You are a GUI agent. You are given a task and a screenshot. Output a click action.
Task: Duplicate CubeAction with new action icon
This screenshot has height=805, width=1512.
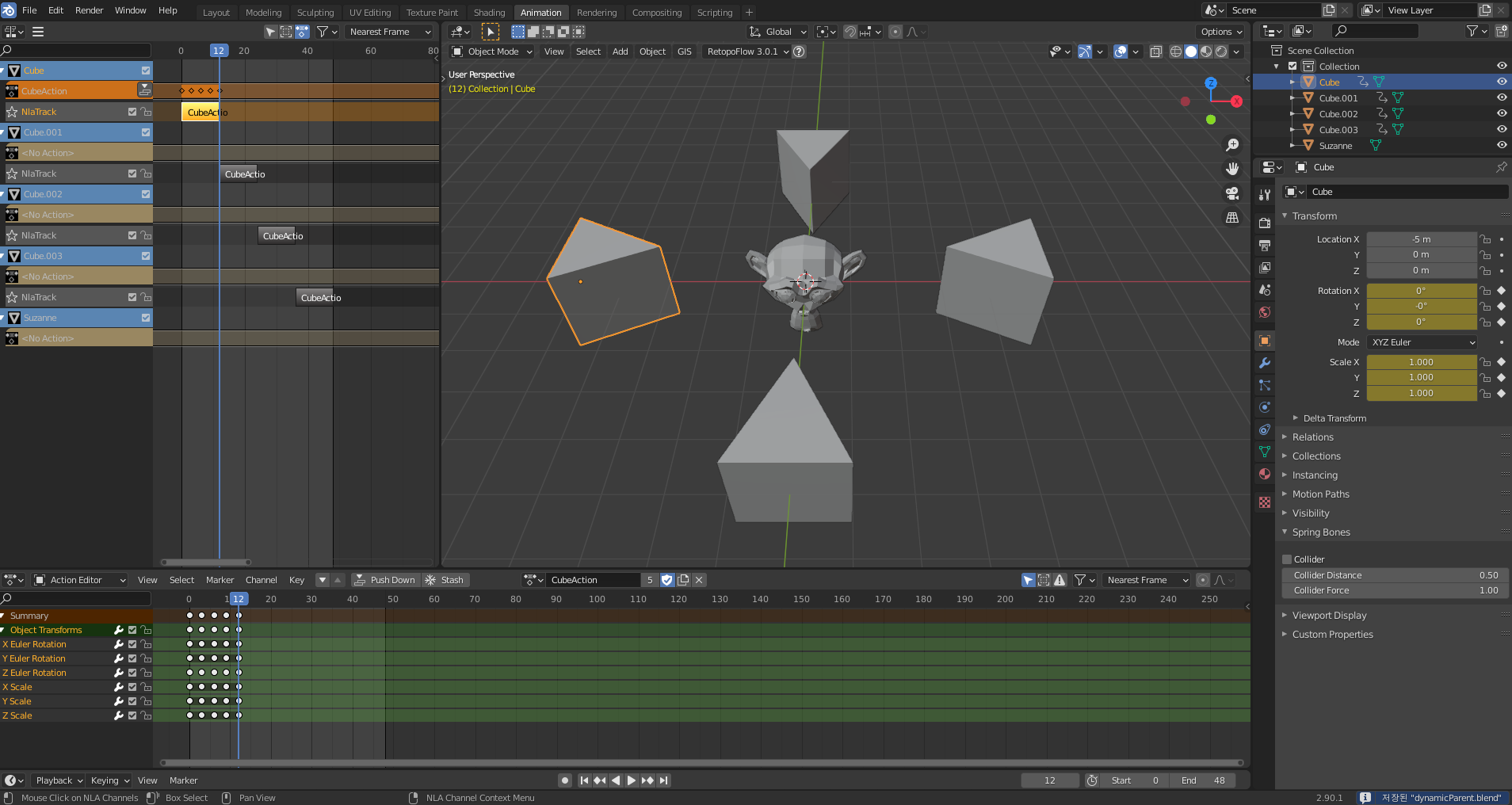(x=683, y=580)
